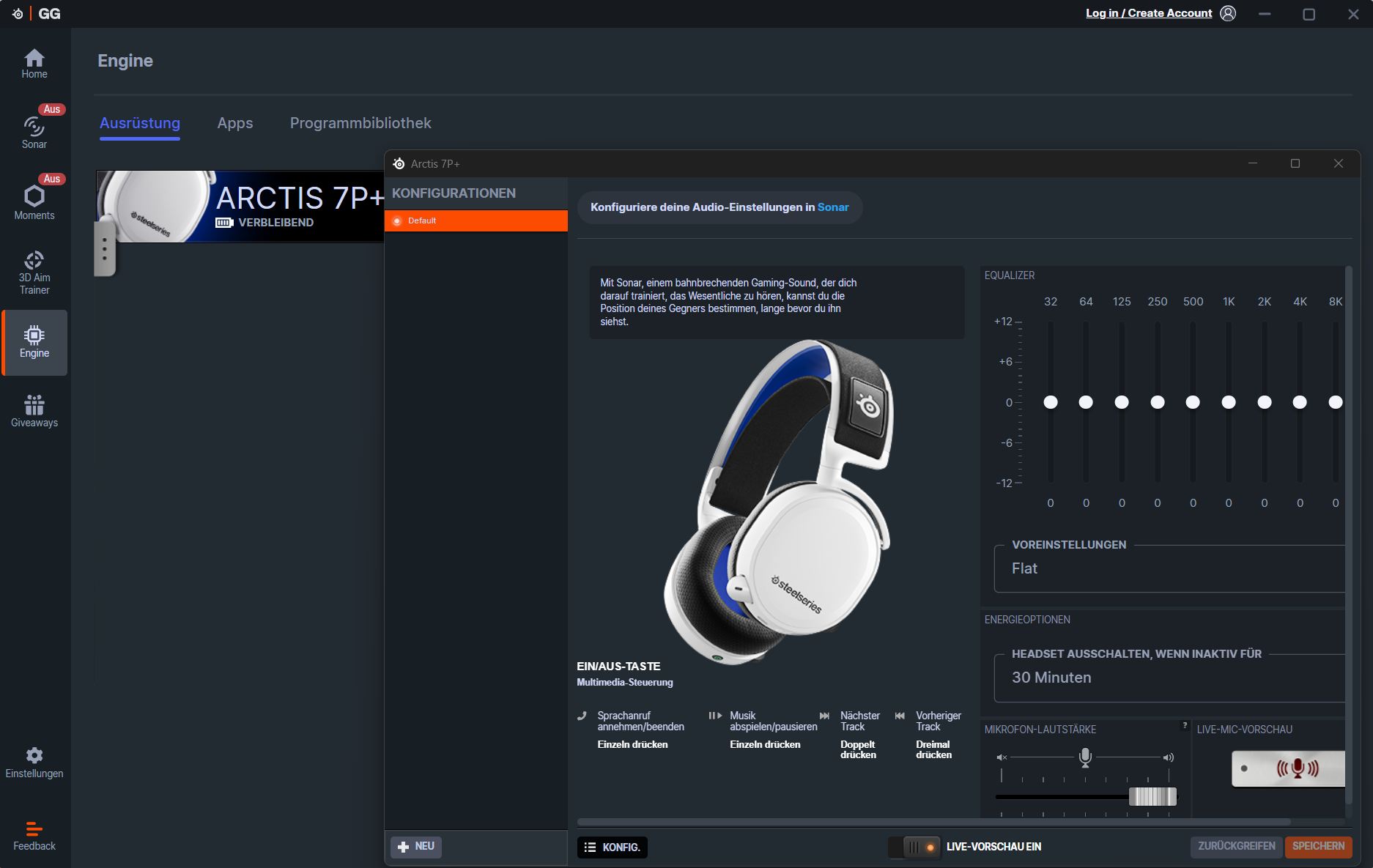Screen dimensions: 1373x868
Task: Open the Sonar link in audio settings banner
Action: point(833,207)
